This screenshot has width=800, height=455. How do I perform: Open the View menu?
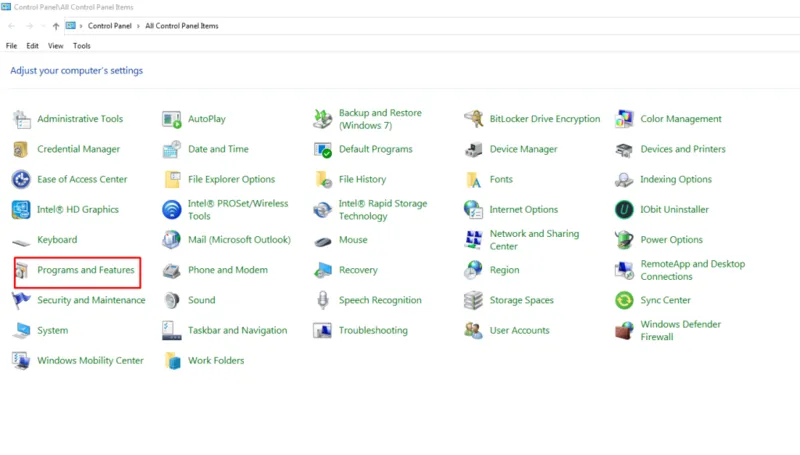pyautogui.click(x=56, y=46)
